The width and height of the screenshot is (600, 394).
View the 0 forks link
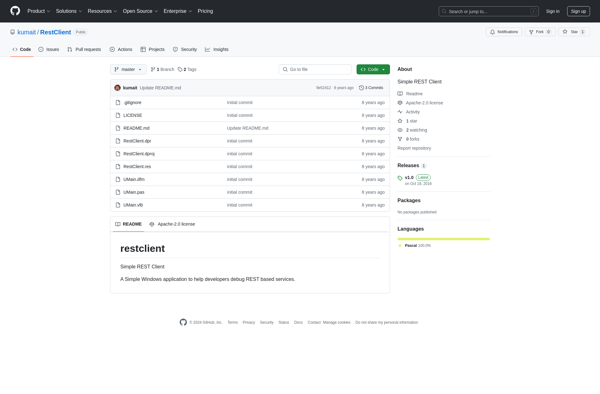click(x=409, y=139)
